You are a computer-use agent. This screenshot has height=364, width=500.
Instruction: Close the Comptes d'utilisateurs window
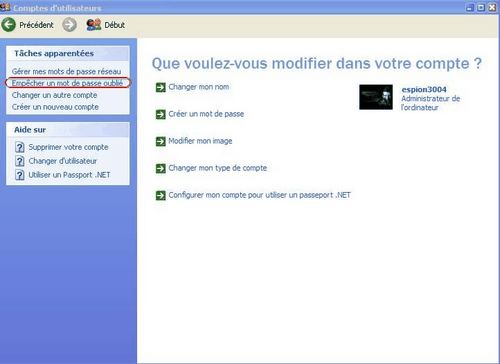click(492, 8)
